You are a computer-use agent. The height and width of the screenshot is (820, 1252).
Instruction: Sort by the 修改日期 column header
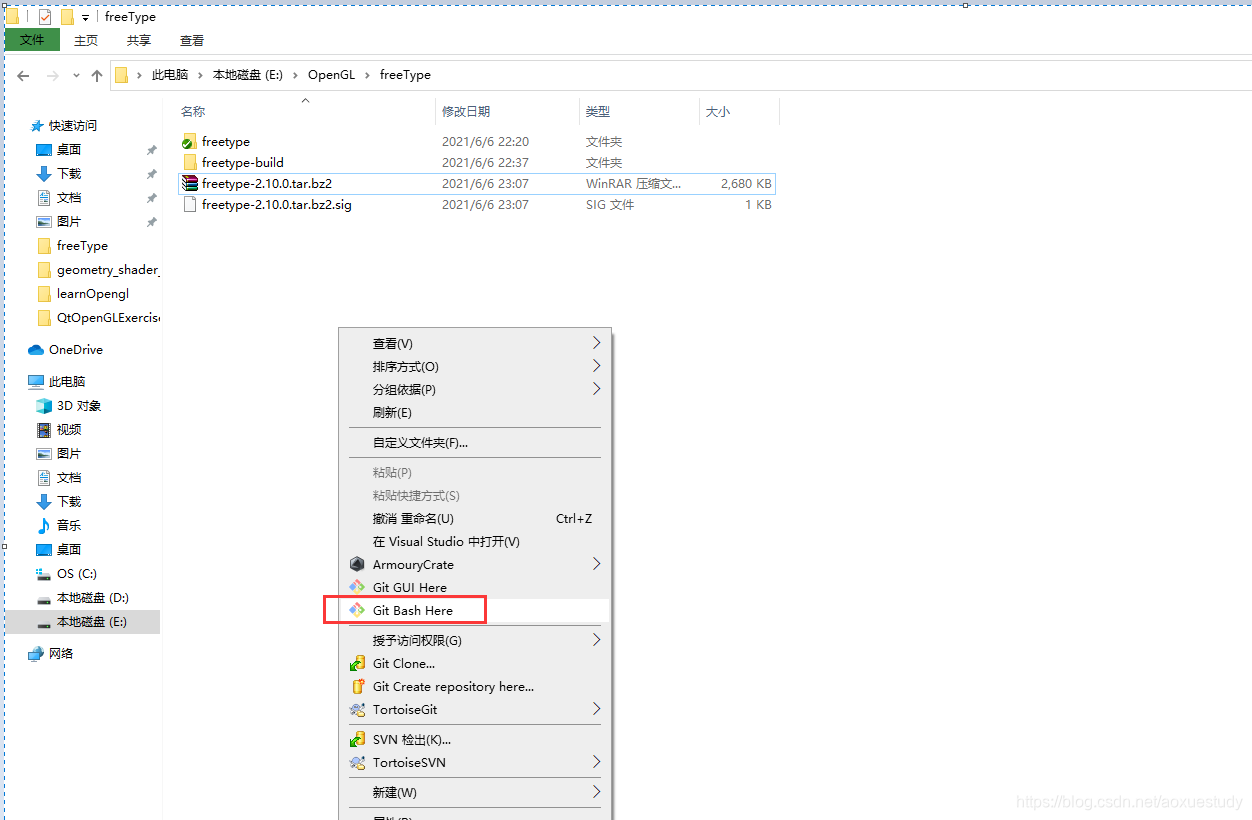(466, 112)
